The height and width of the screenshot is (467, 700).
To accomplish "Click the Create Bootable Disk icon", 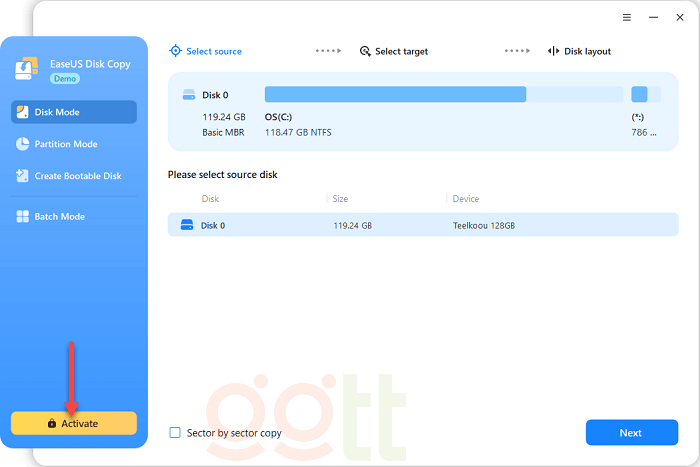I will 24,176.
